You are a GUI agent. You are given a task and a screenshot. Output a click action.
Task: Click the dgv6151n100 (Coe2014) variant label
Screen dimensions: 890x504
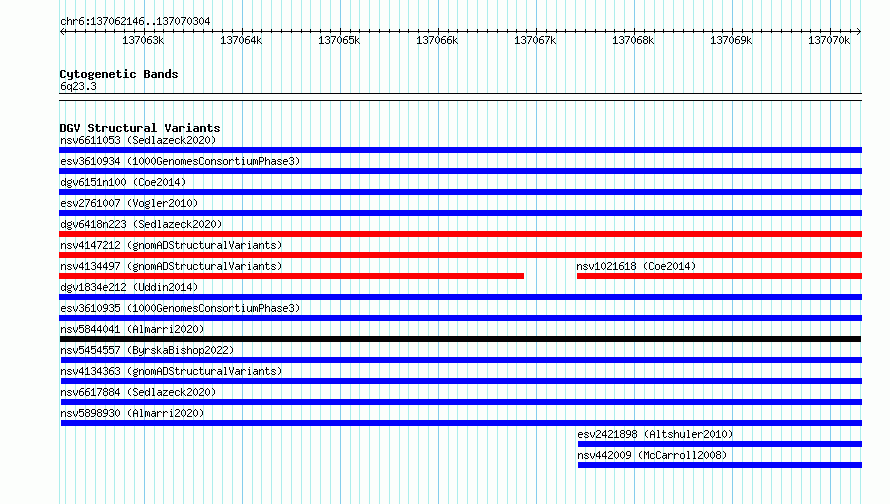(x=123, y=182)
